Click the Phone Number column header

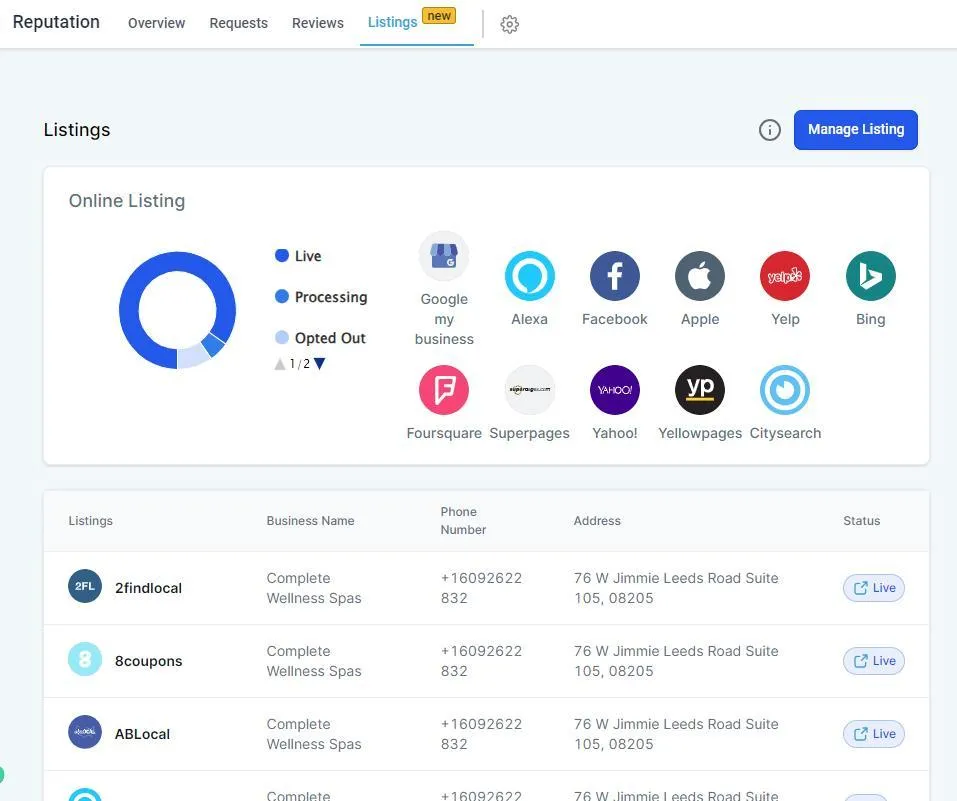(x=463, y=521)
